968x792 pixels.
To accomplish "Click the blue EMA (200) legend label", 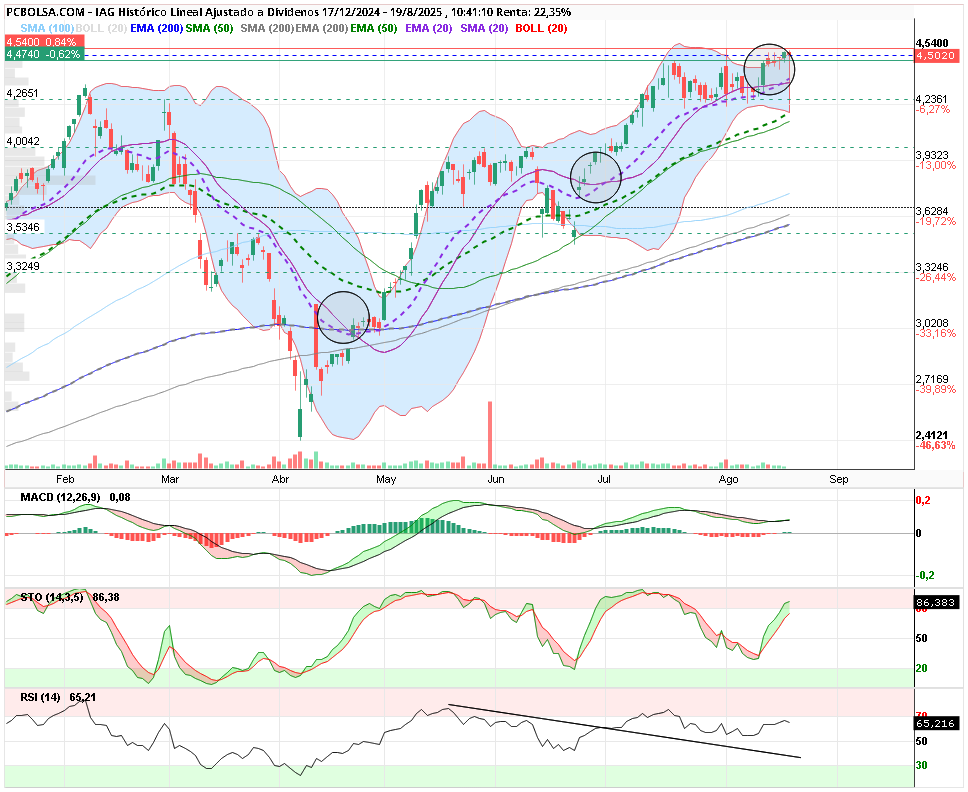I will click(156, 28).
